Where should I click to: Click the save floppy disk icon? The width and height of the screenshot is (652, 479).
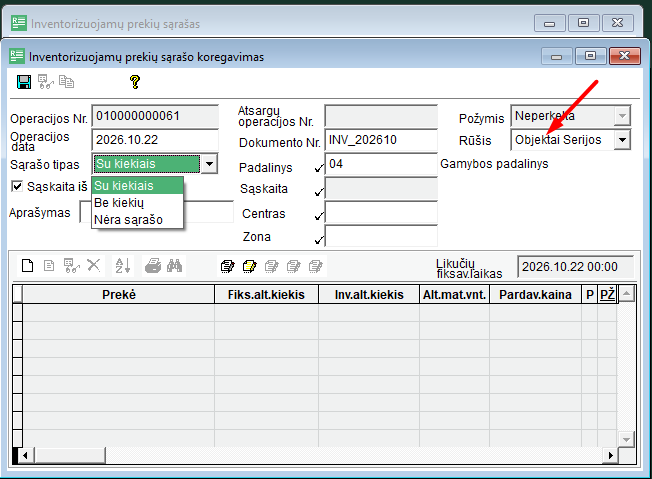pyautogui.click(x=24, y=82)
